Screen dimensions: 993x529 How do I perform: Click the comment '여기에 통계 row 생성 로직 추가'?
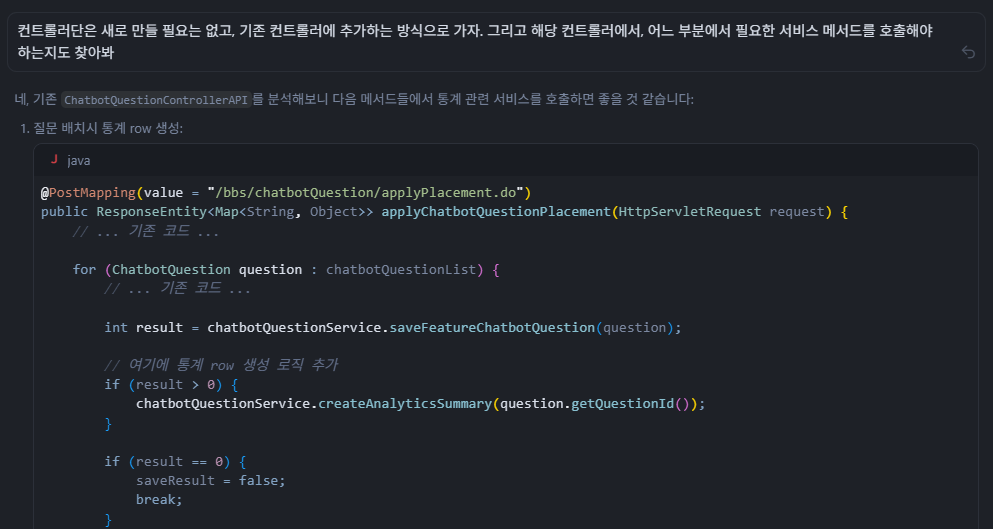[x=228, y=365]
